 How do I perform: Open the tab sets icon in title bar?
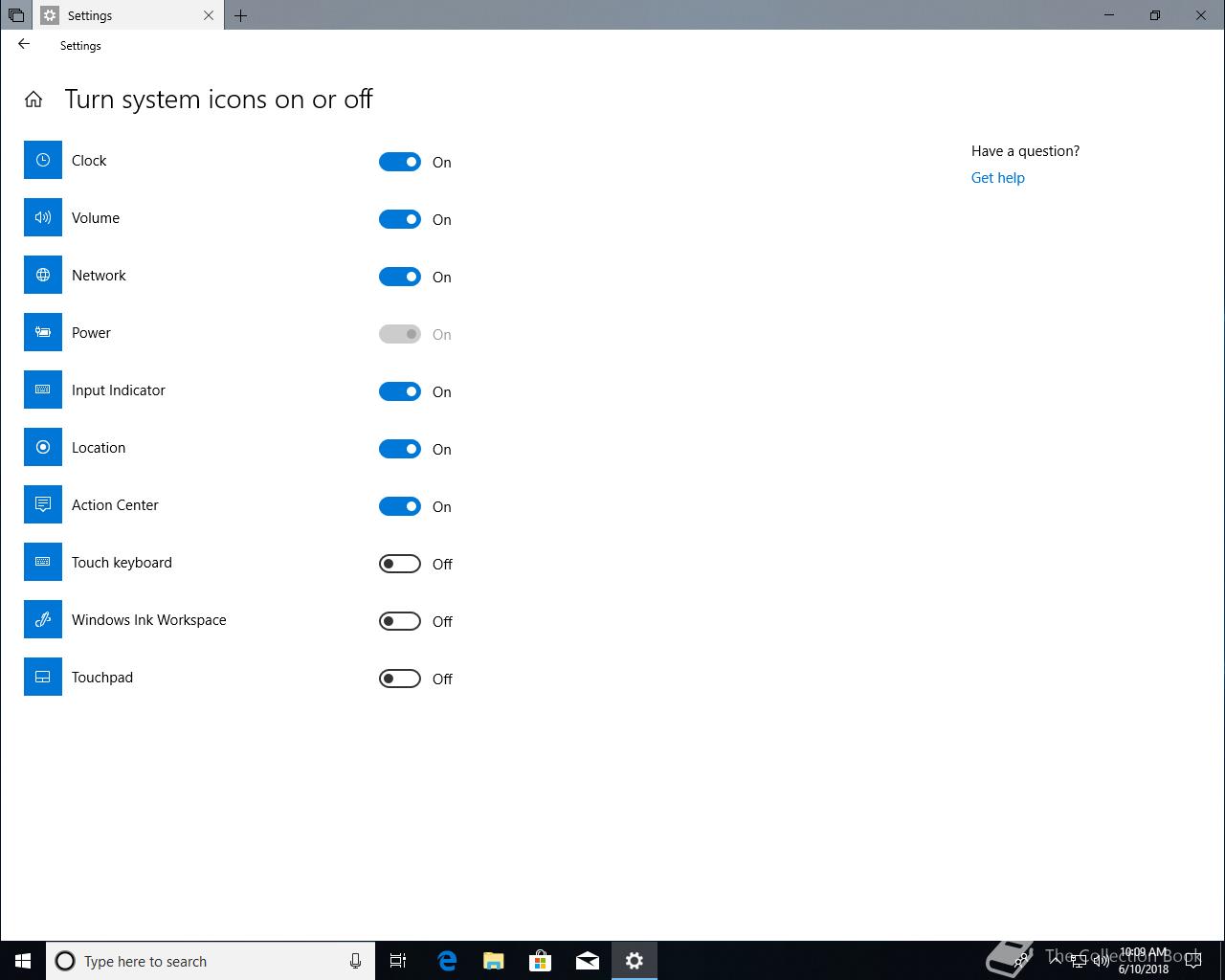(x=15, y=15)
